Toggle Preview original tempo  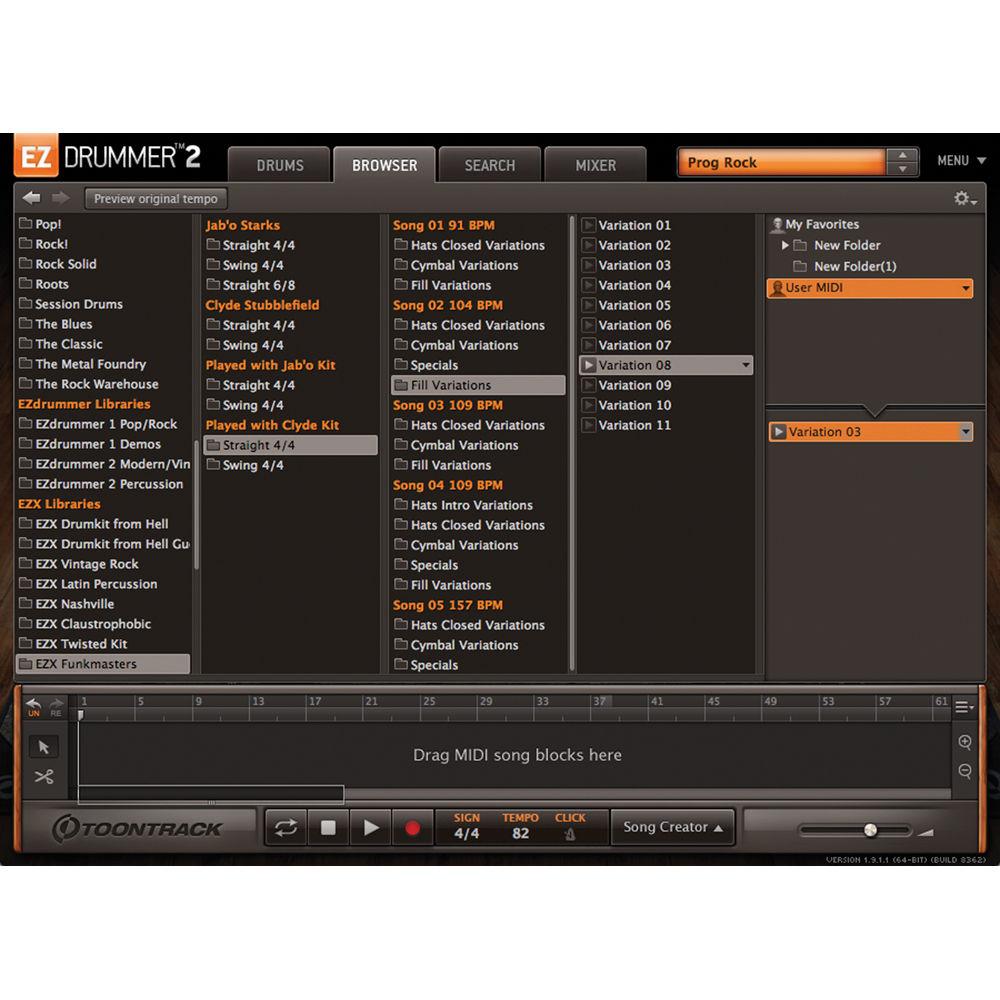pyautogui.click(x=156, y=198)
